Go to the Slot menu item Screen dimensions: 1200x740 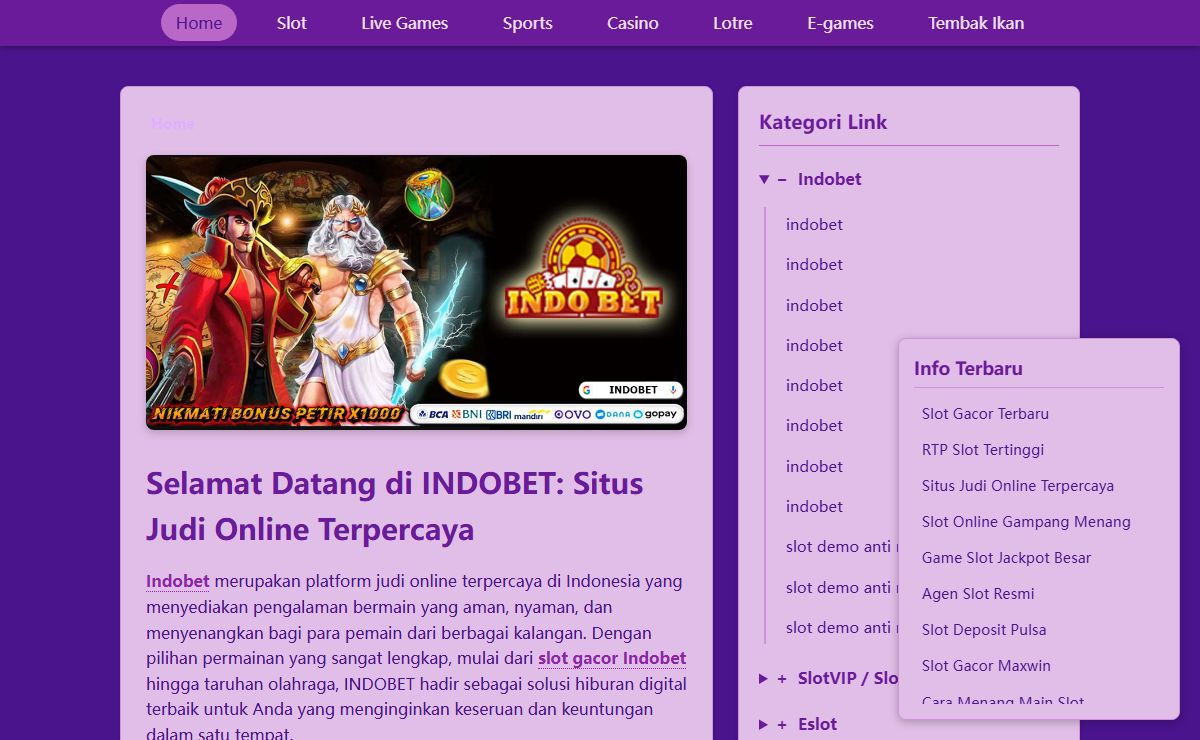click(x=292, y=23)
